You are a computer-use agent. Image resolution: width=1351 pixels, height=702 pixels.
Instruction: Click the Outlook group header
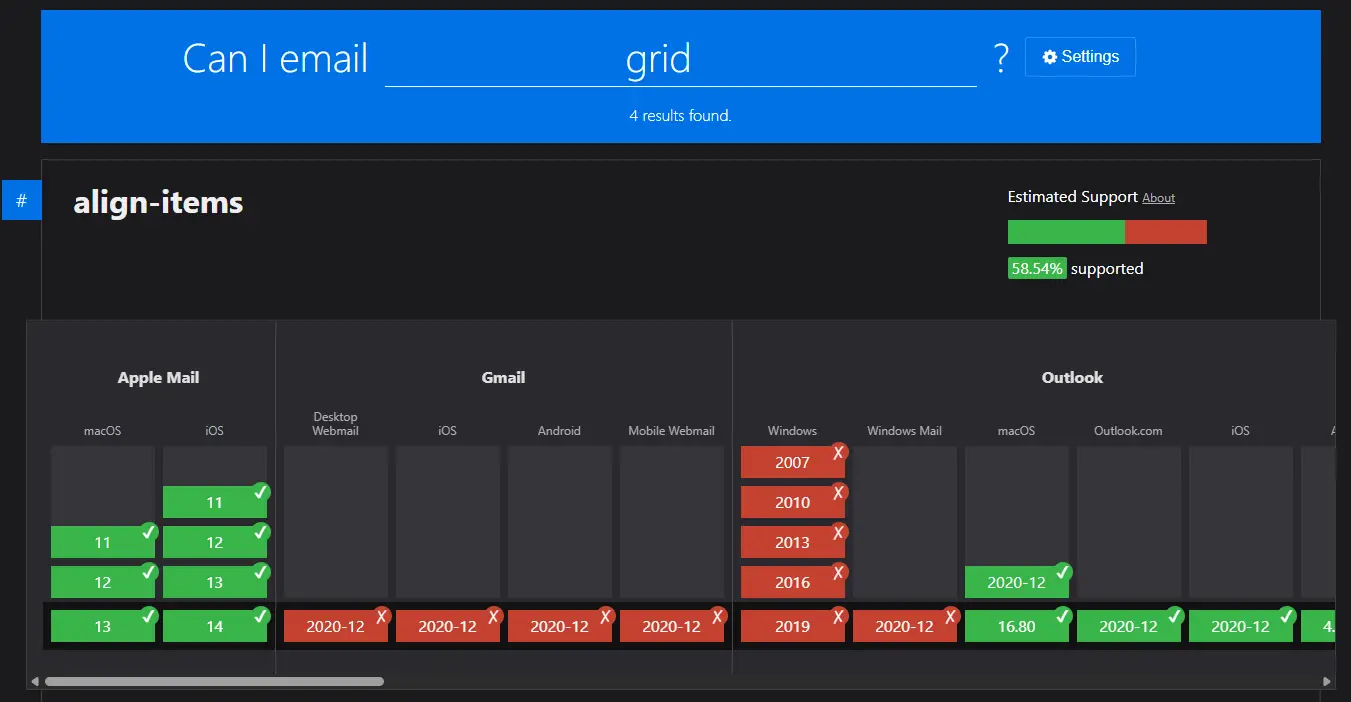(x=1072, y=378)
